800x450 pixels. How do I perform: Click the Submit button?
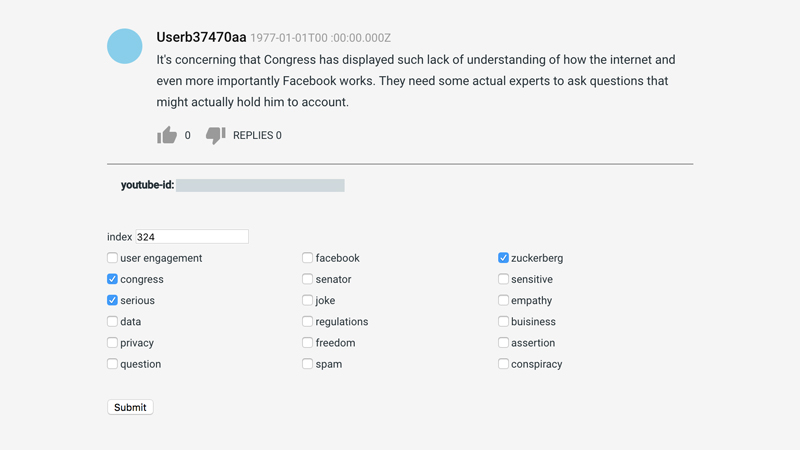(130, 407)
